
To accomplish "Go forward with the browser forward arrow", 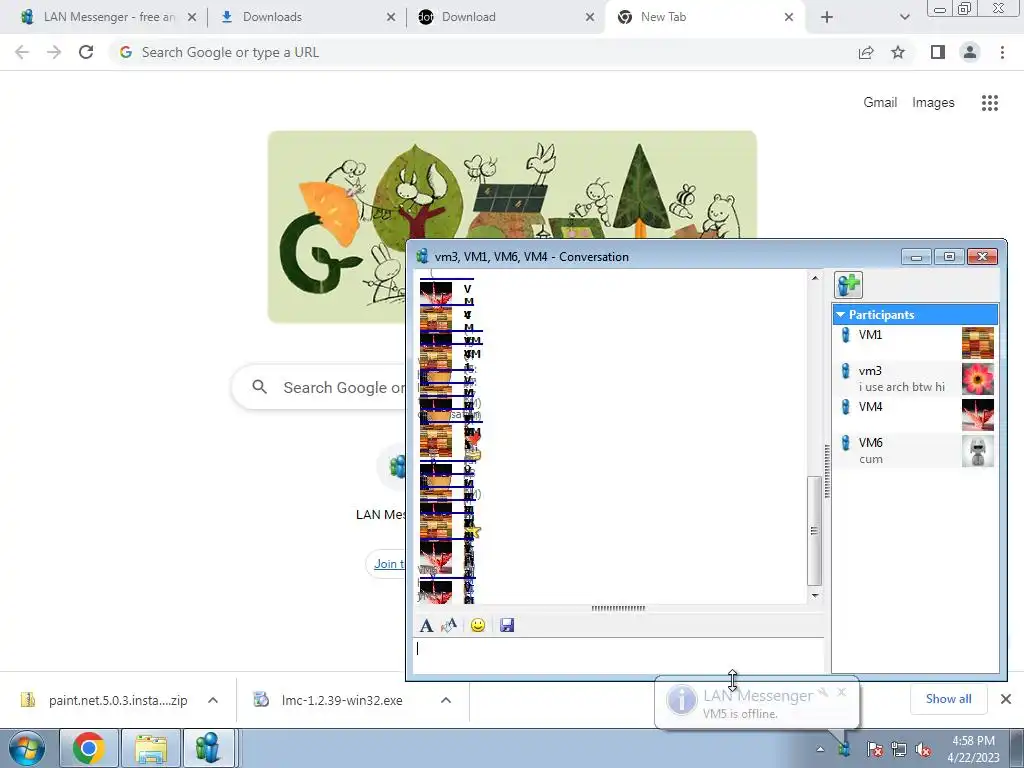I will (x=54, y=52).
